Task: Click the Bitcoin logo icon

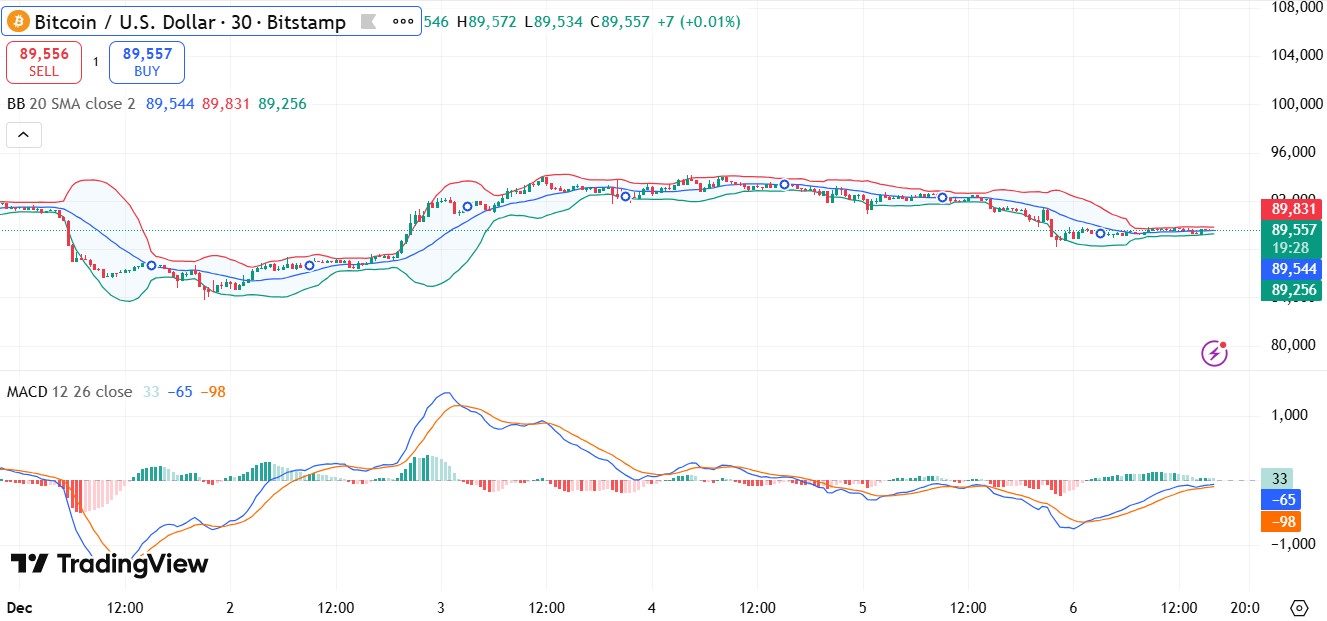Action: point(20,20)
